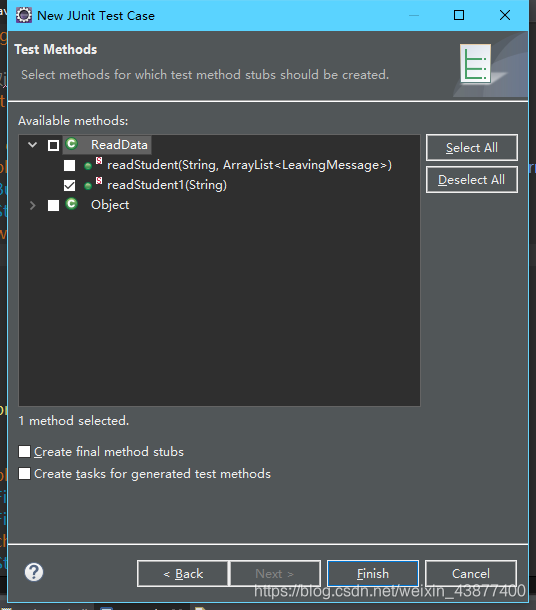Uncheck the readStudent1(String) checkbox
This screenshot has height=610, width=536.
[70, 185]
